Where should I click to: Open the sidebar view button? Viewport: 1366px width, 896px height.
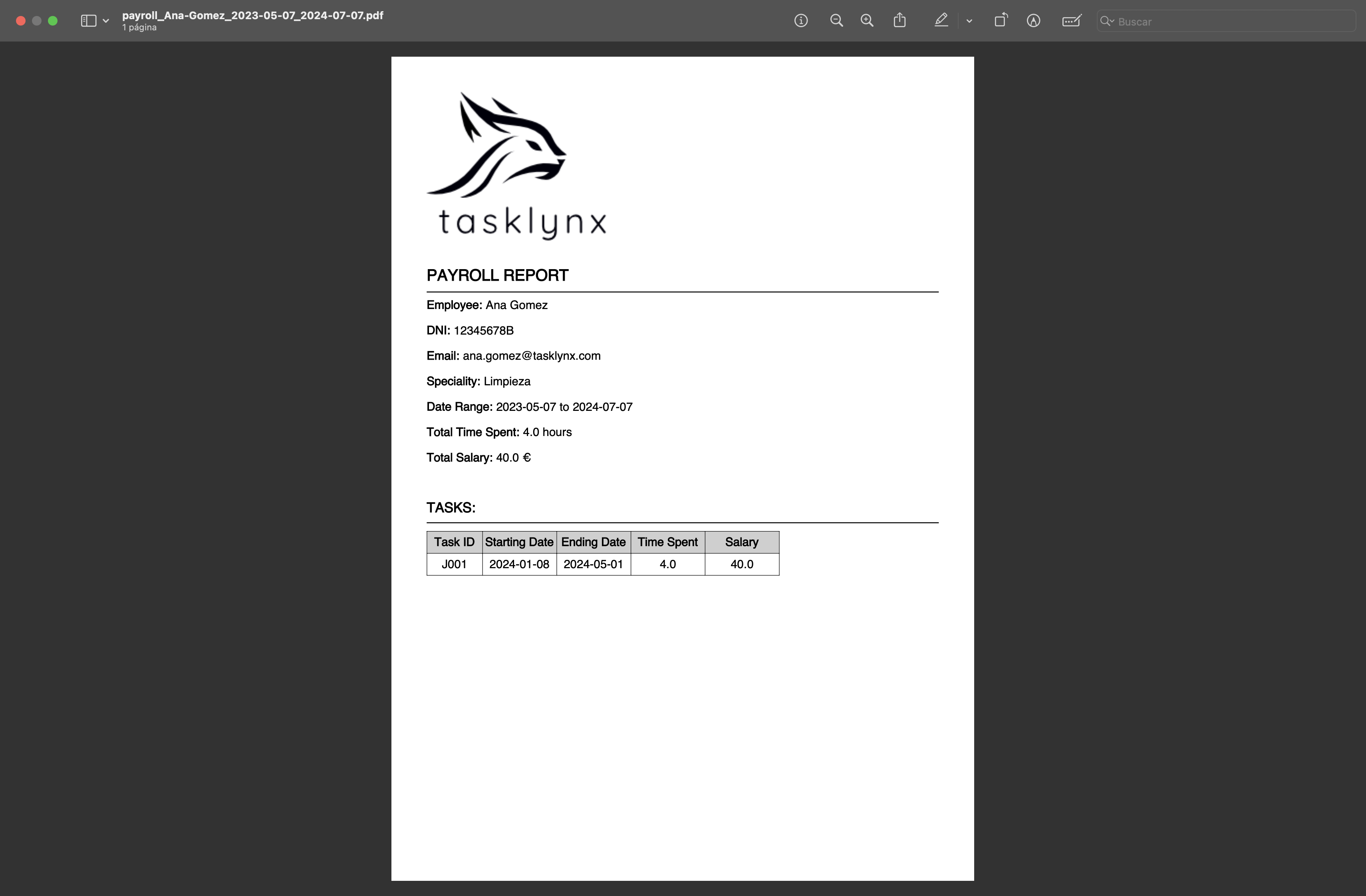pyautogui.click(x=88, y=21)
